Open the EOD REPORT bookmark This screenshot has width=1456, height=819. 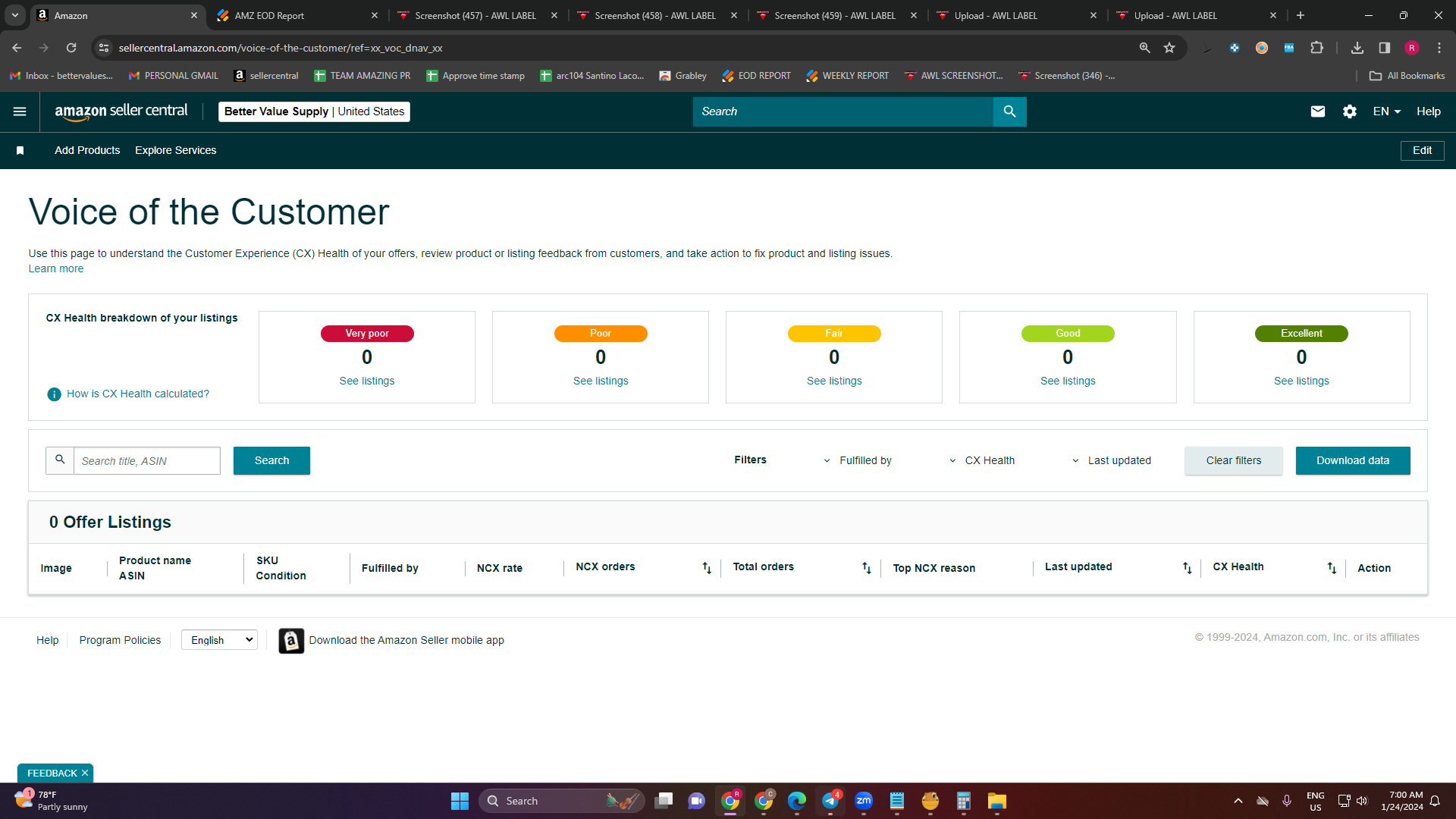pyautogui.click(x=756, y=76)
